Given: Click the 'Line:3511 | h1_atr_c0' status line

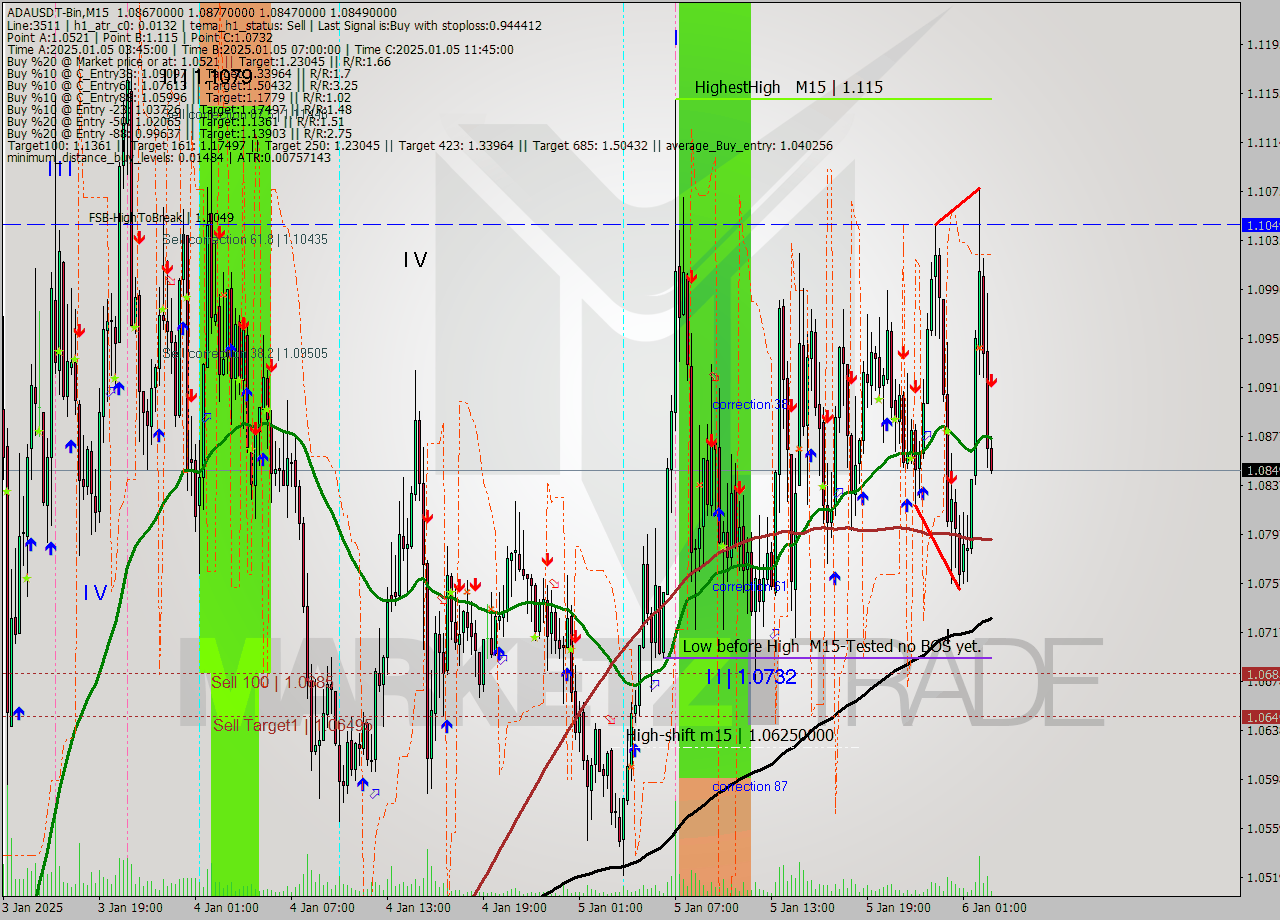Looking at the screenshot, I should pyautogui.click(x=274, y=25).
